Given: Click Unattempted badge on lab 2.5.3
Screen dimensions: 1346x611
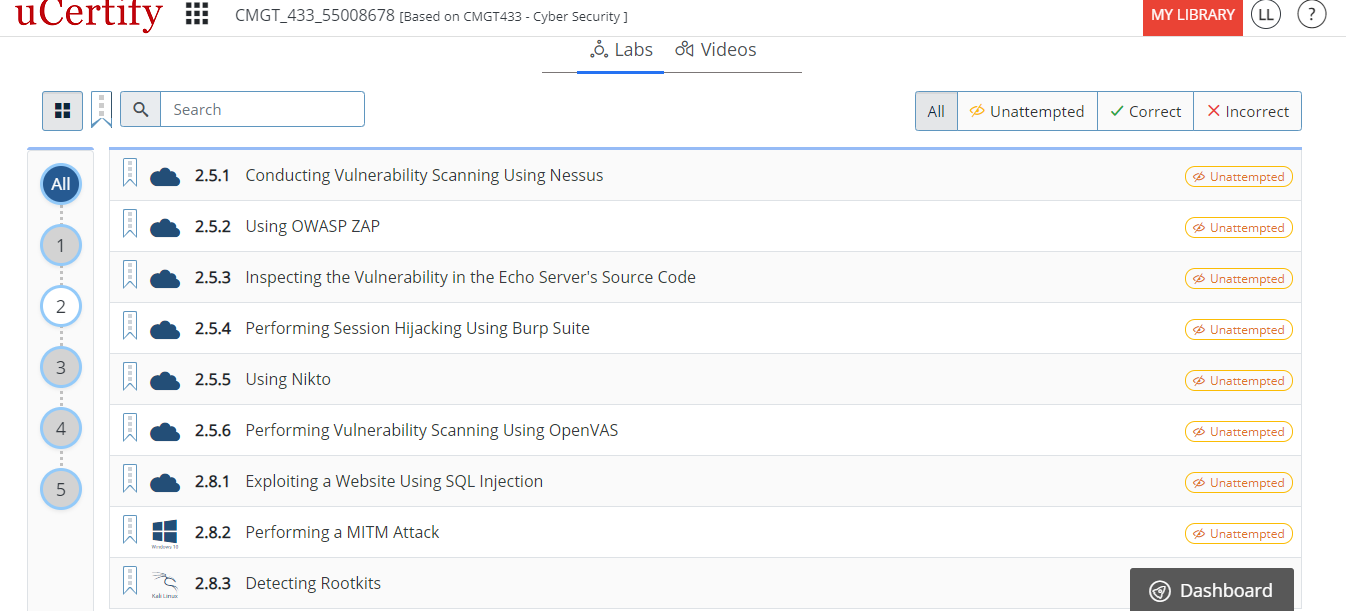Looking at the screenshot, I should tap(1239, 279).
